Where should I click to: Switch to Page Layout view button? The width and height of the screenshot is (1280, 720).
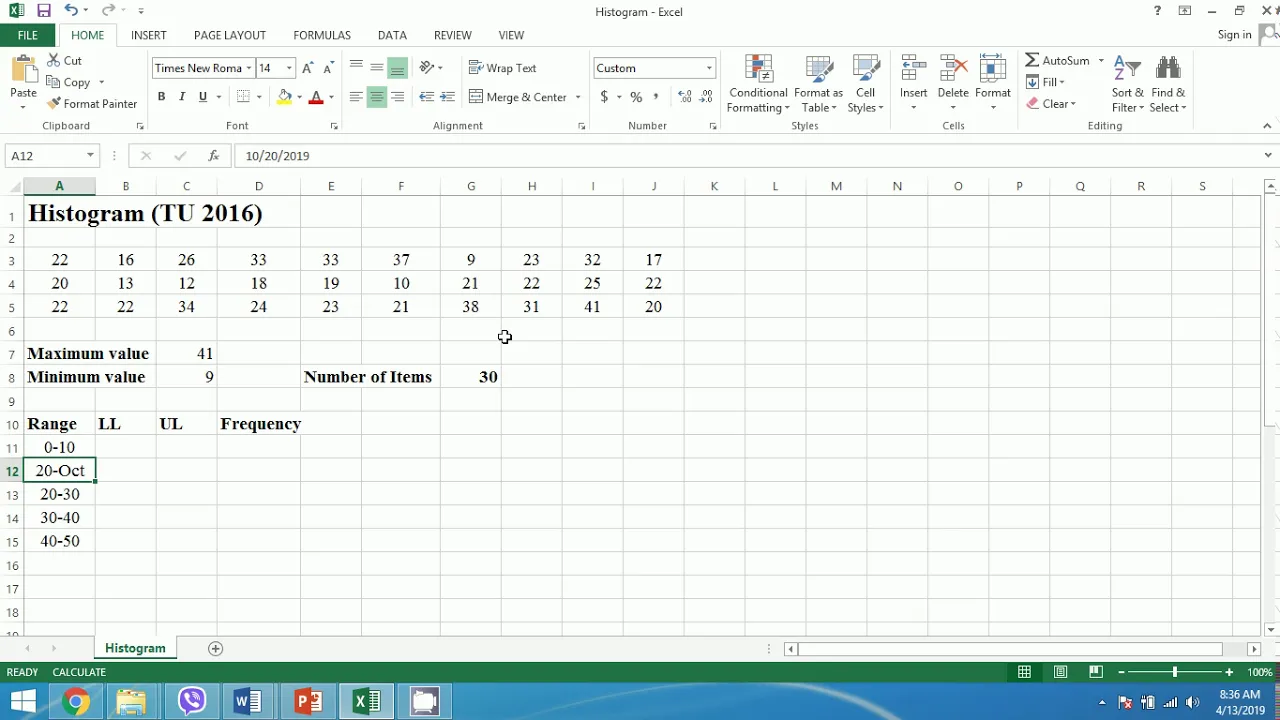tap(1060, 672)
